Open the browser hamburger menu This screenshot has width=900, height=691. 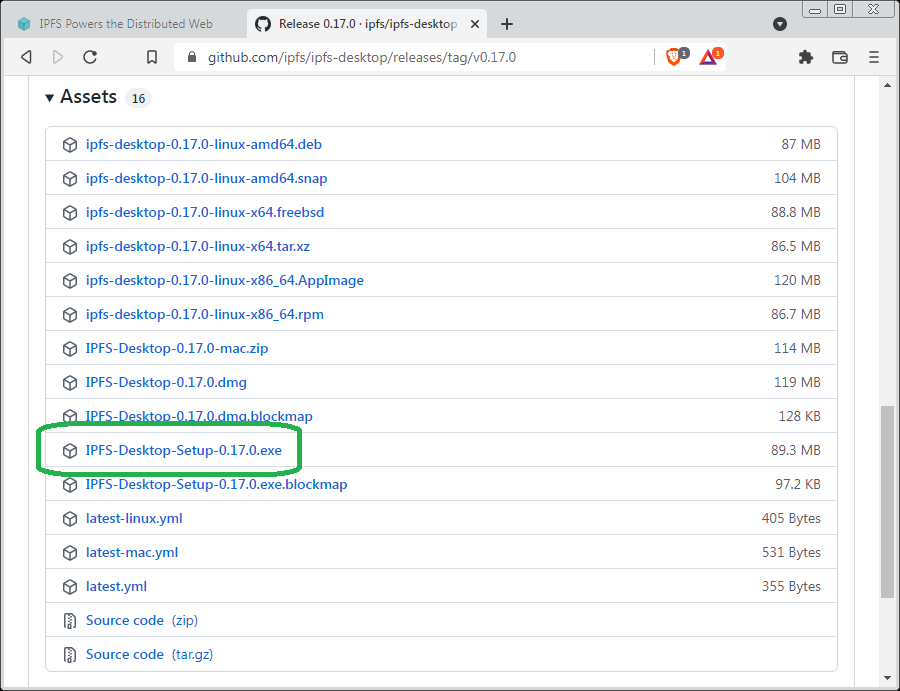coord(874,57)
